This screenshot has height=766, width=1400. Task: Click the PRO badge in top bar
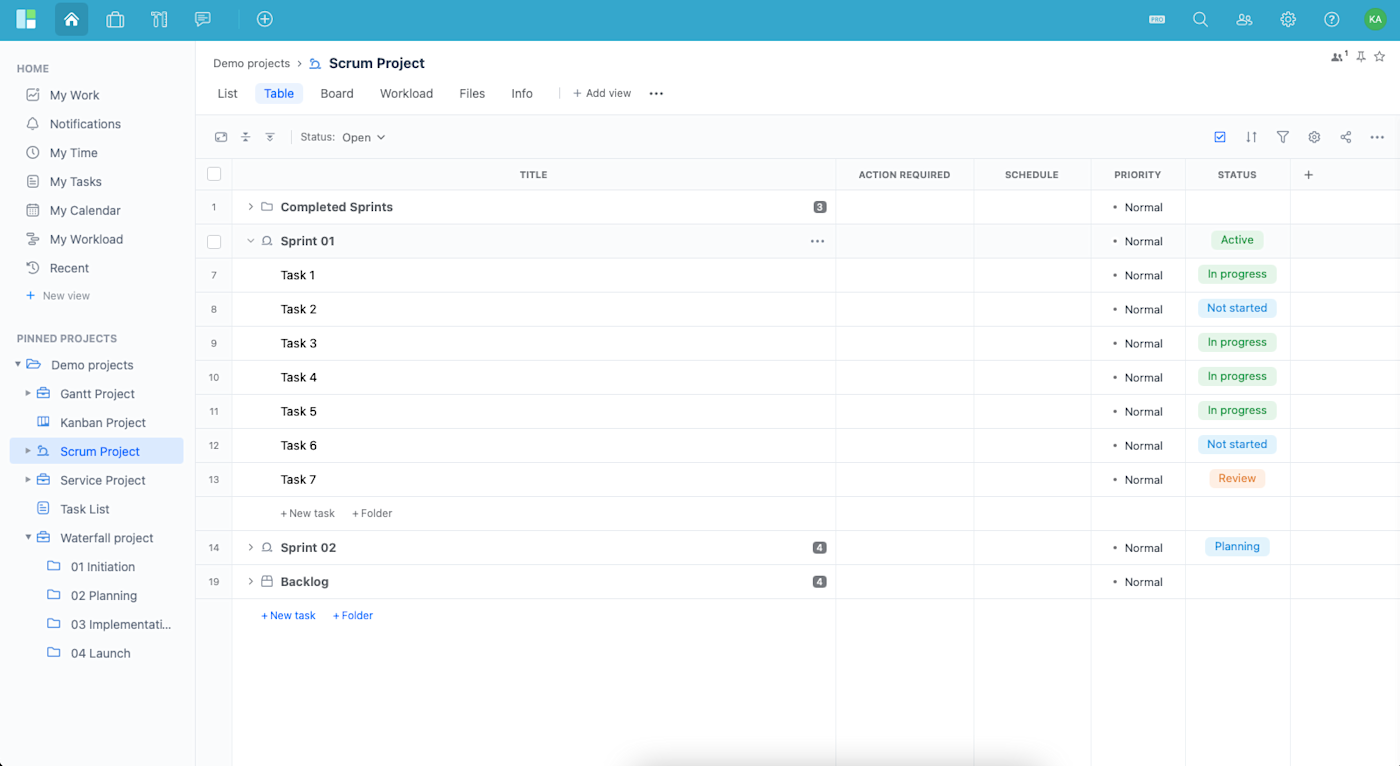(1157, 19)
